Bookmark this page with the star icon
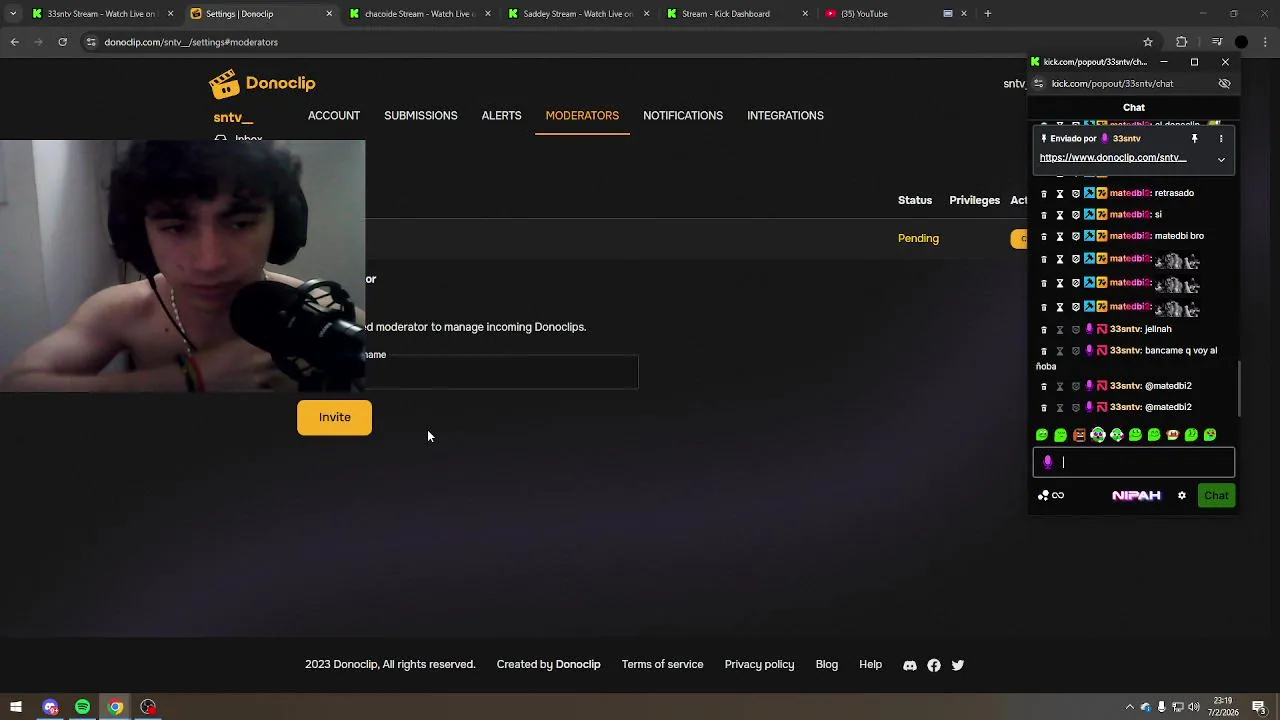This screenshot has width=1280, height=720. [1148, 42]
